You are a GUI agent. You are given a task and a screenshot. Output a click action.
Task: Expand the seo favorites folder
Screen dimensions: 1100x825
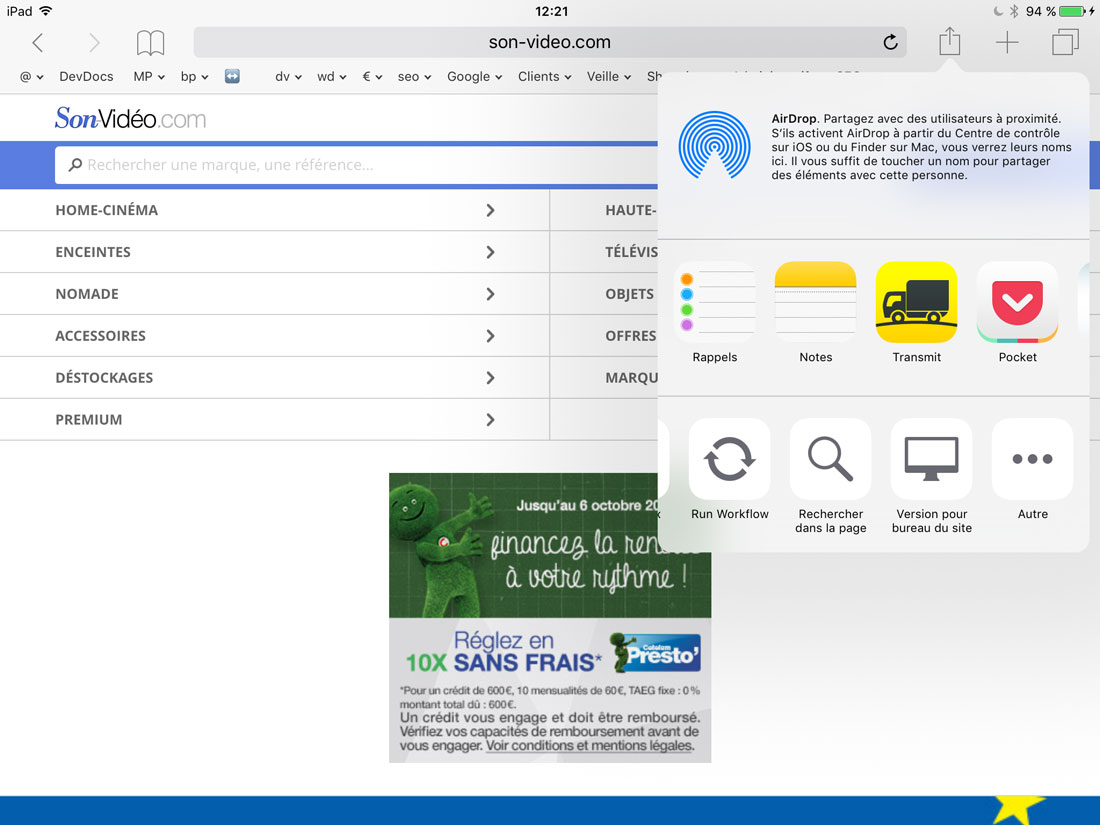[x=414, y=76]
